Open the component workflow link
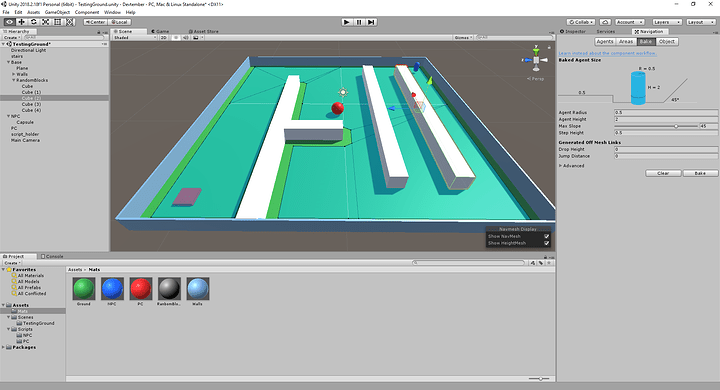Screen dimensions: 720x390 (608, 53)
